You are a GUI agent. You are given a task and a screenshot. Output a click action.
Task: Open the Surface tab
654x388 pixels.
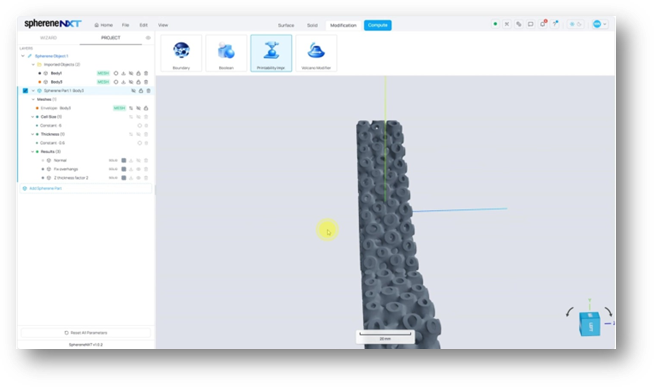tap(286, 25)
